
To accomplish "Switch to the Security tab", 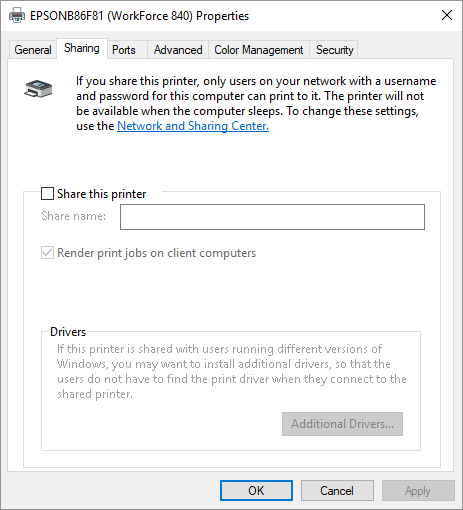I will coord(334,50).
